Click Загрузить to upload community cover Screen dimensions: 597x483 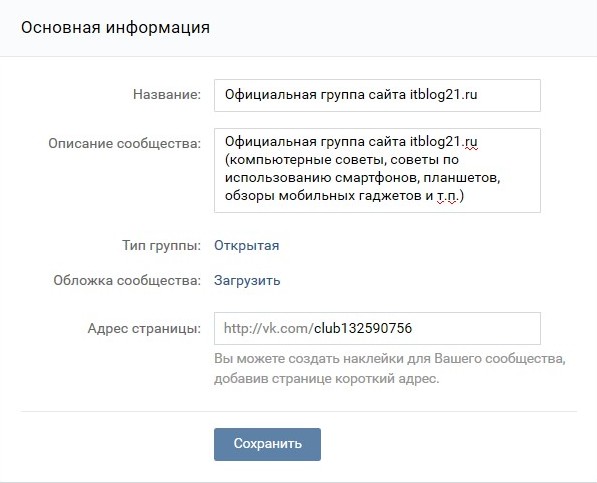247,281
